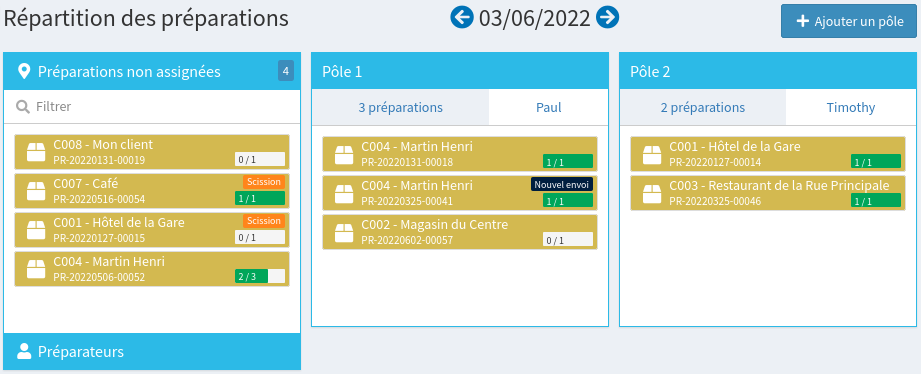Click the reference PR-20220131-00018
Viewport: 921px width, 374px height.
(407, 162)
